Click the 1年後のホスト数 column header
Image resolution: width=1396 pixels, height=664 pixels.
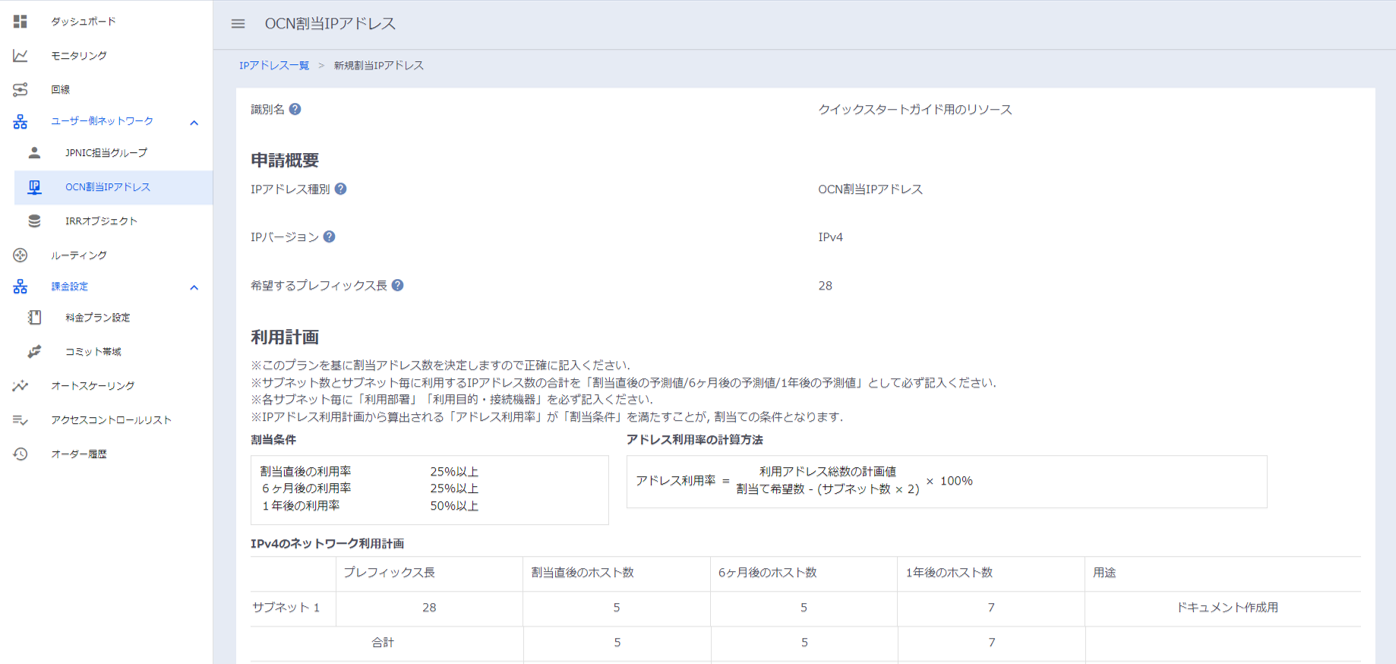[949, 573]
